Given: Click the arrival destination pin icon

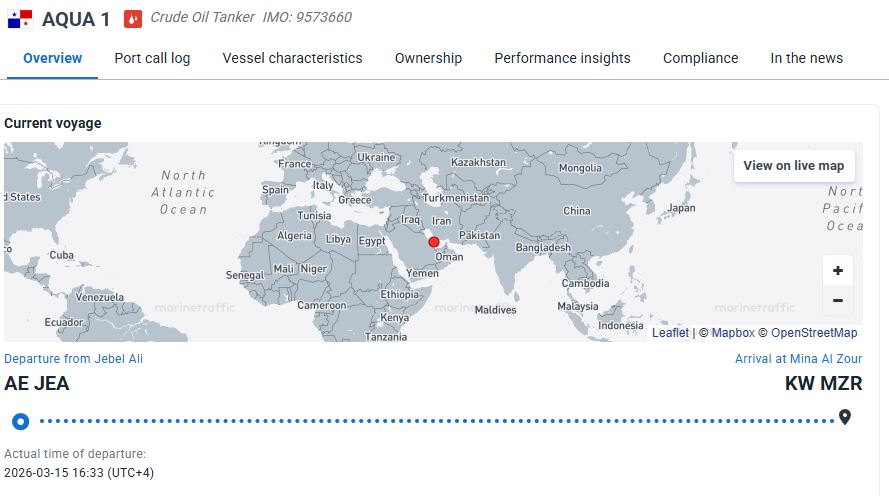Looking at the screenshot, I should (845, 418).
